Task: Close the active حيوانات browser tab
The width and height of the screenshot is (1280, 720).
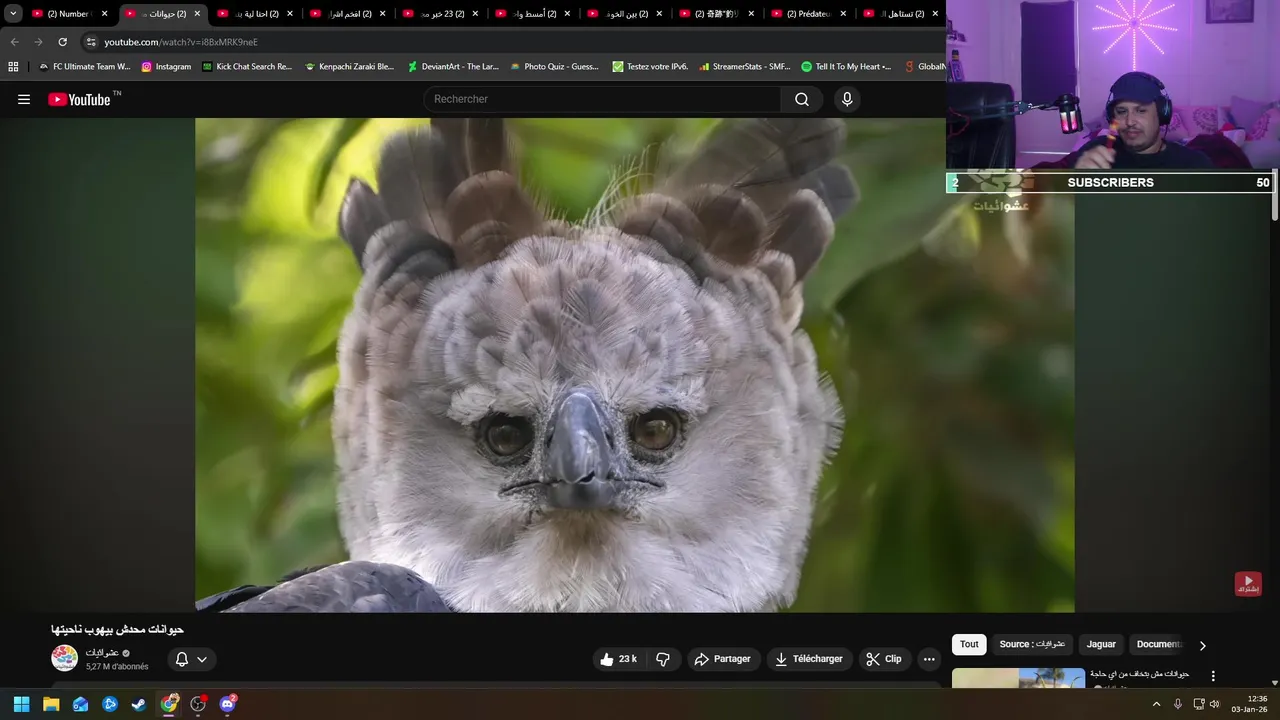Action: coord(197,14)
